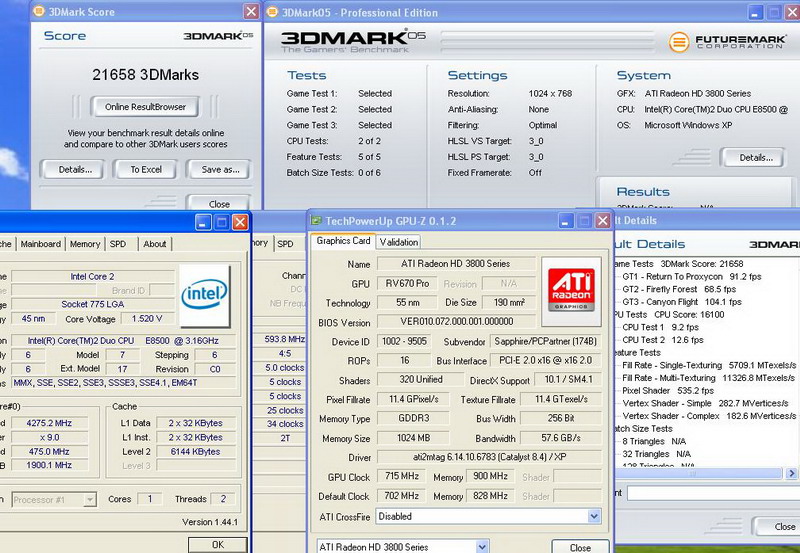This screenshot has width=800, height=553.
Task: Open the SPD tab in front CPU-Z window
Action: click(x=118, y=244)
